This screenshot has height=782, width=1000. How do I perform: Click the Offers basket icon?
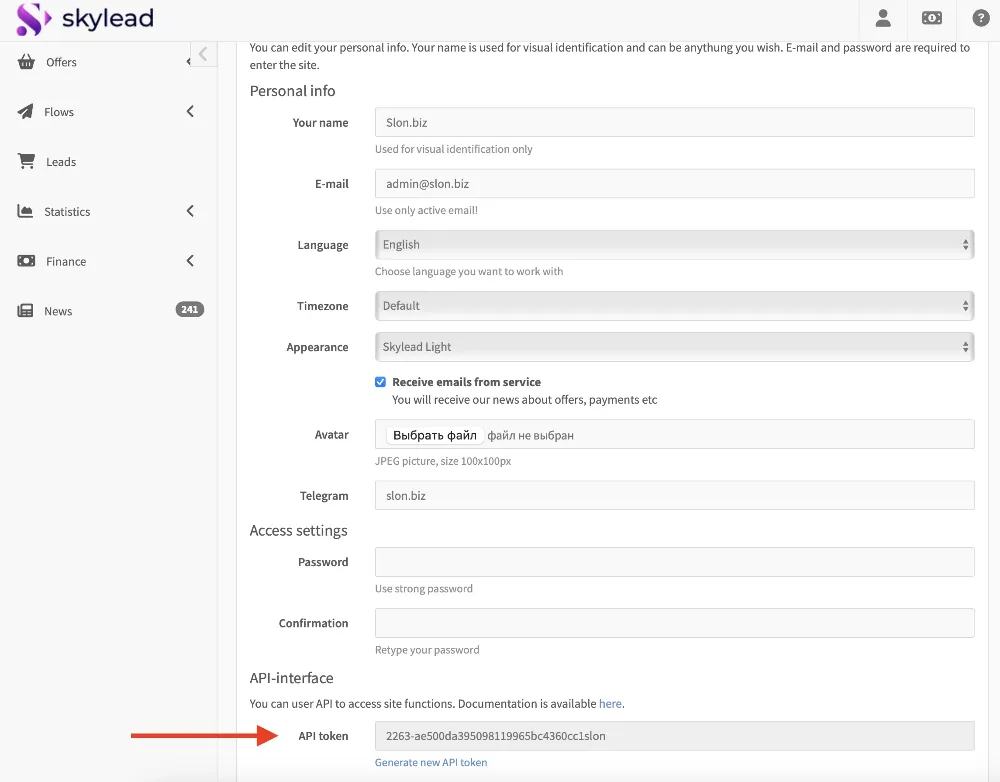(x=26, y=62)
